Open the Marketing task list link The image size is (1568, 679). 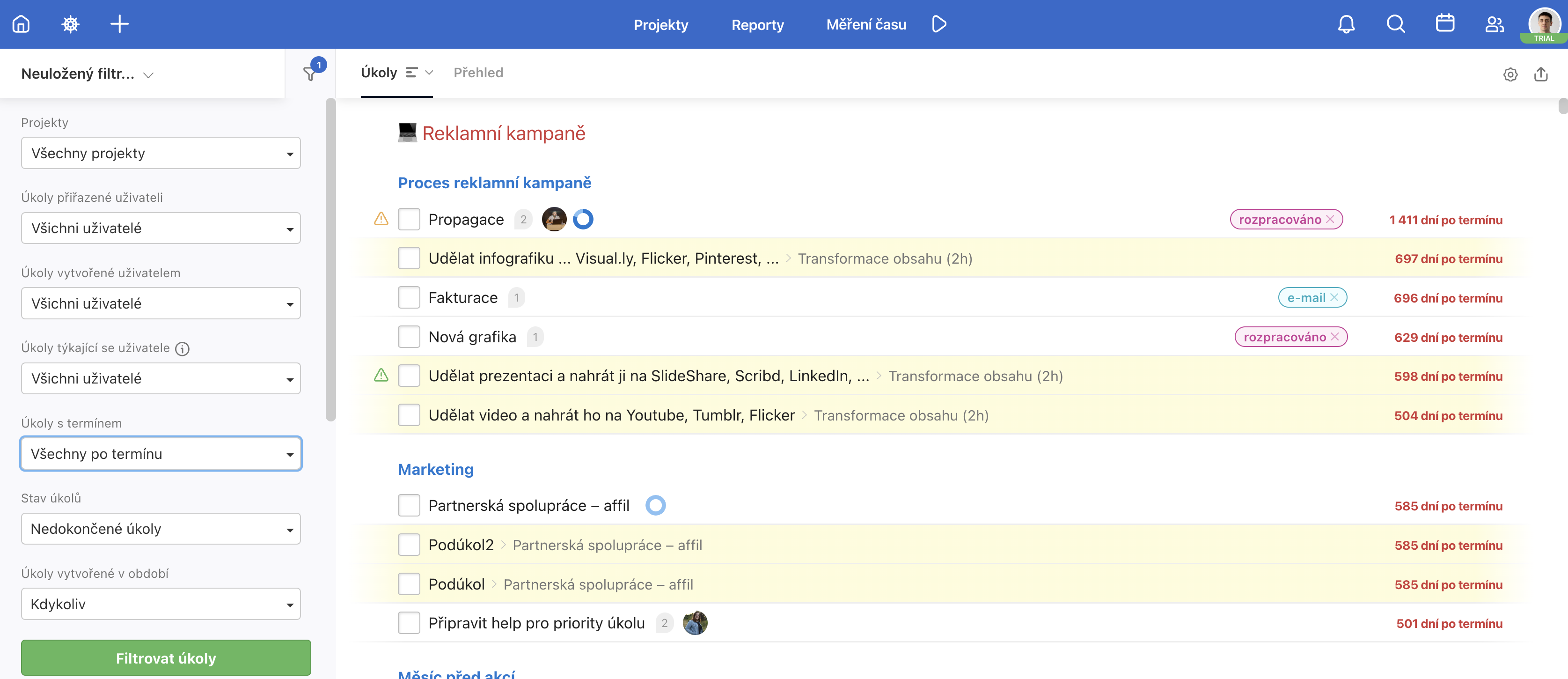(x=436, y=469)
